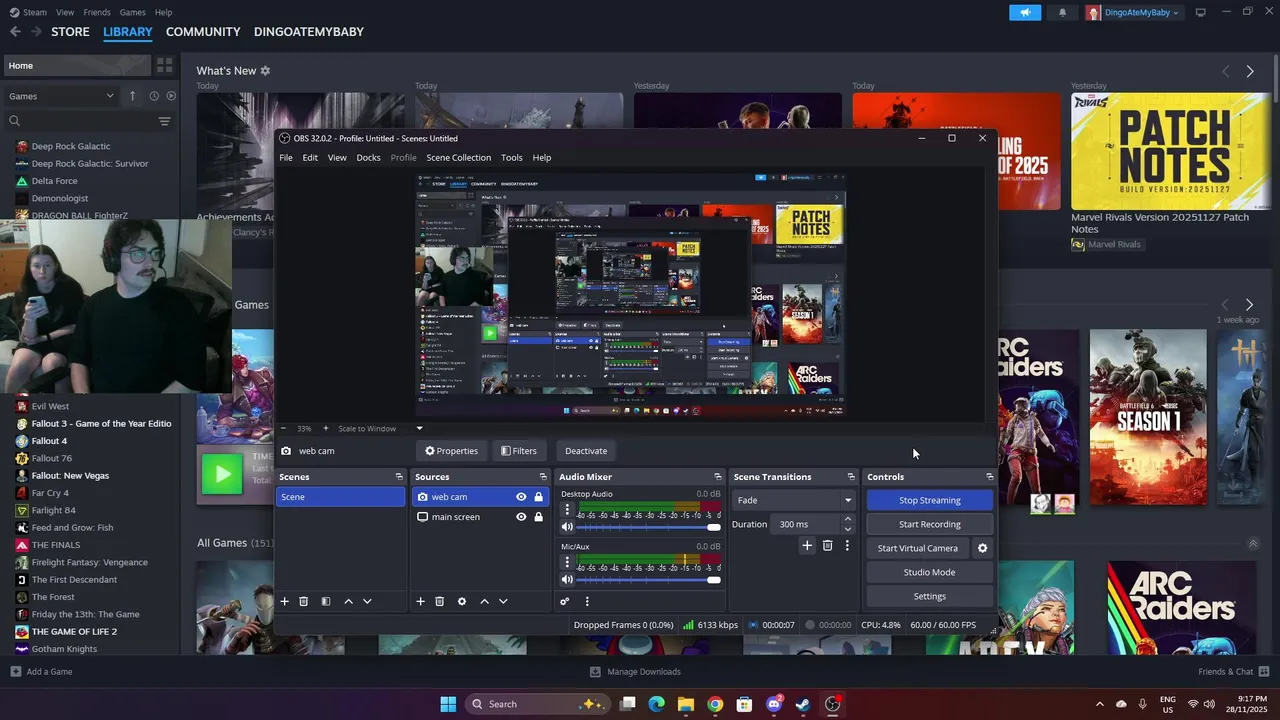1280x720 pixels.
Task: Hide the main screen source
Action: tap(521, 517)
